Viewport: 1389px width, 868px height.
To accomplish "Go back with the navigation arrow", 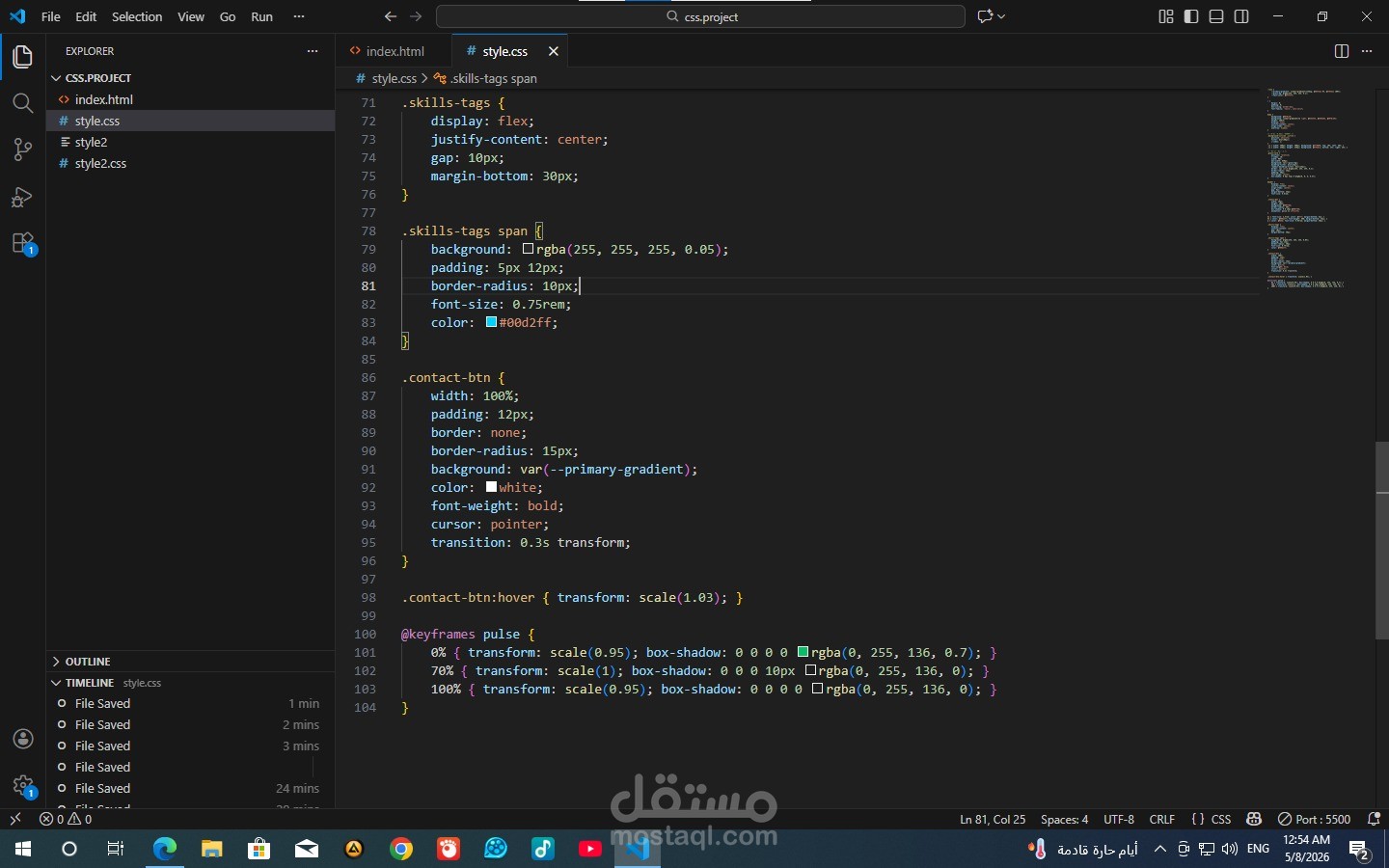I will pos(391,16).
